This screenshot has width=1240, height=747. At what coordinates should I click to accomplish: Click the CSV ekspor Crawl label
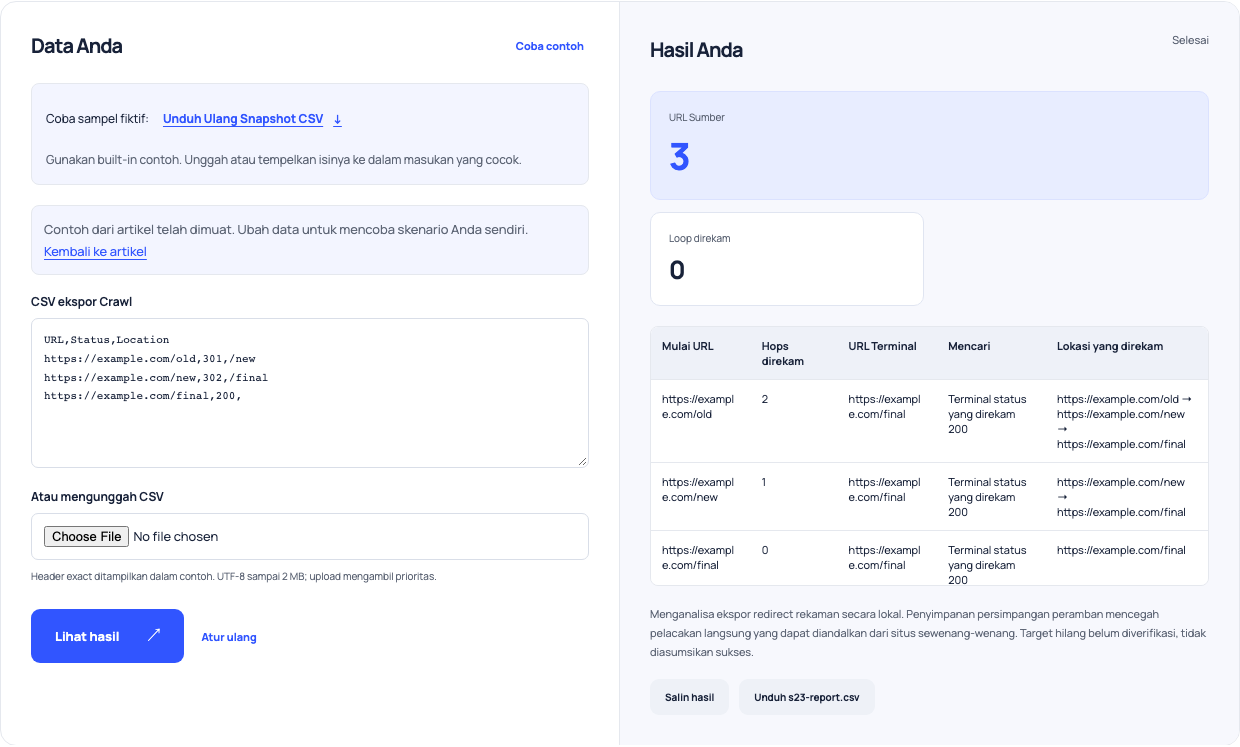pos(81,302)
